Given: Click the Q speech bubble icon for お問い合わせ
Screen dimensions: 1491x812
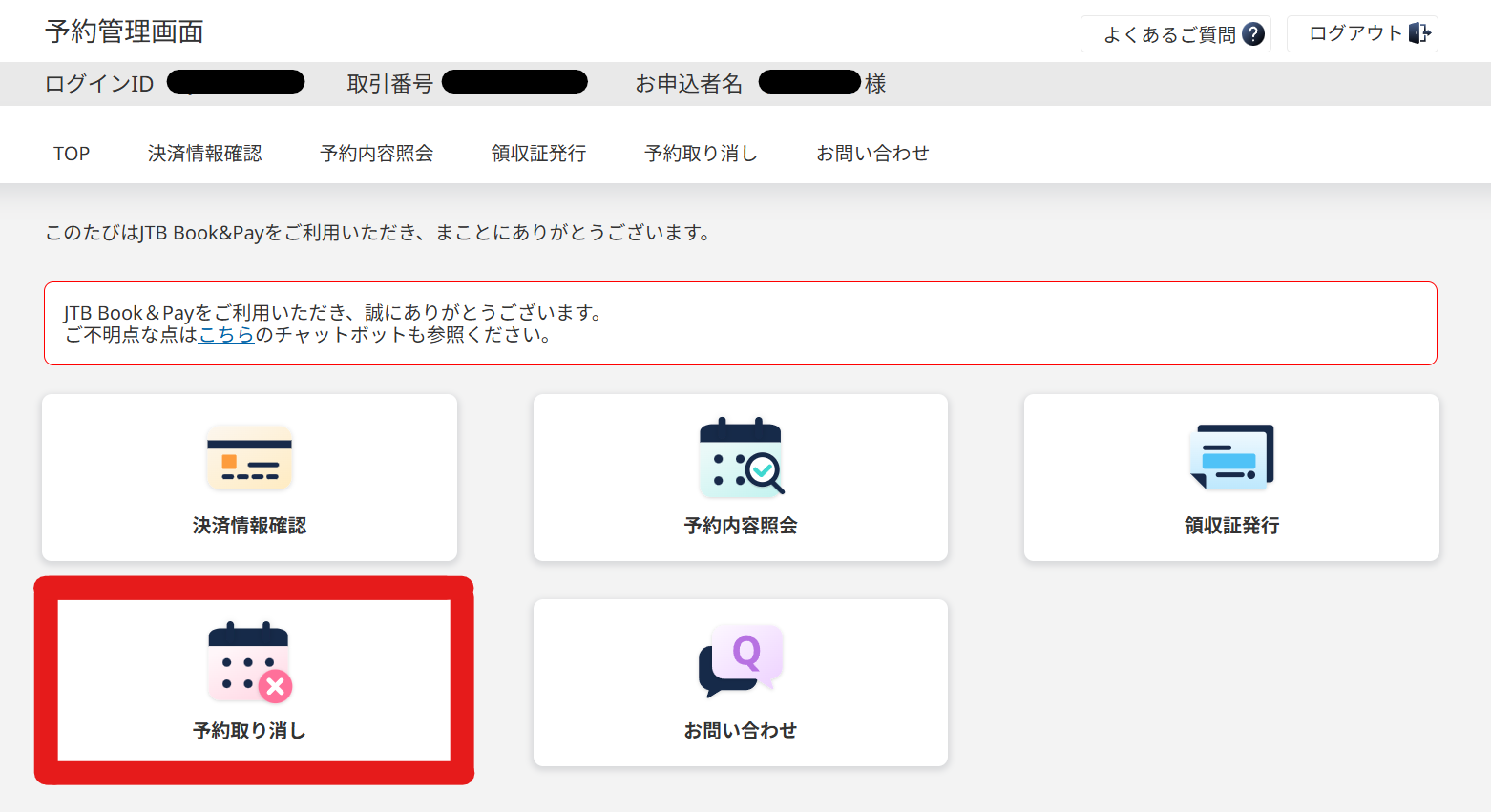Looking at the screenshot, I should pos(741,660).
